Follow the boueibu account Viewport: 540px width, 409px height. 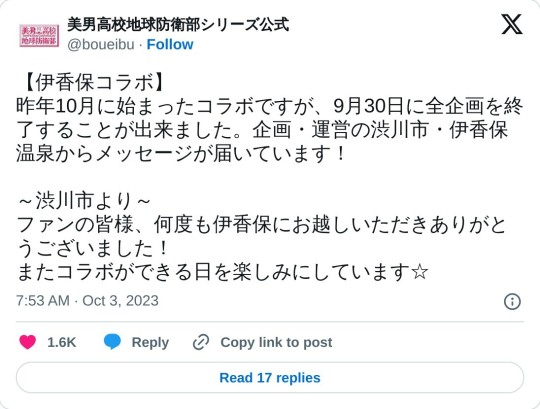pyautogui.click(x=170, y=44)
